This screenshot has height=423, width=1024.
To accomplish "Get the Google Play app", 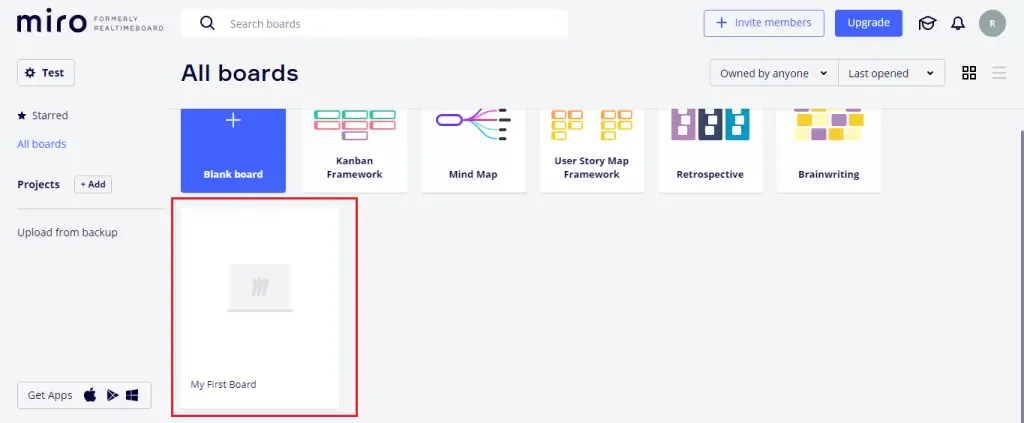I will tap(112, 395).
